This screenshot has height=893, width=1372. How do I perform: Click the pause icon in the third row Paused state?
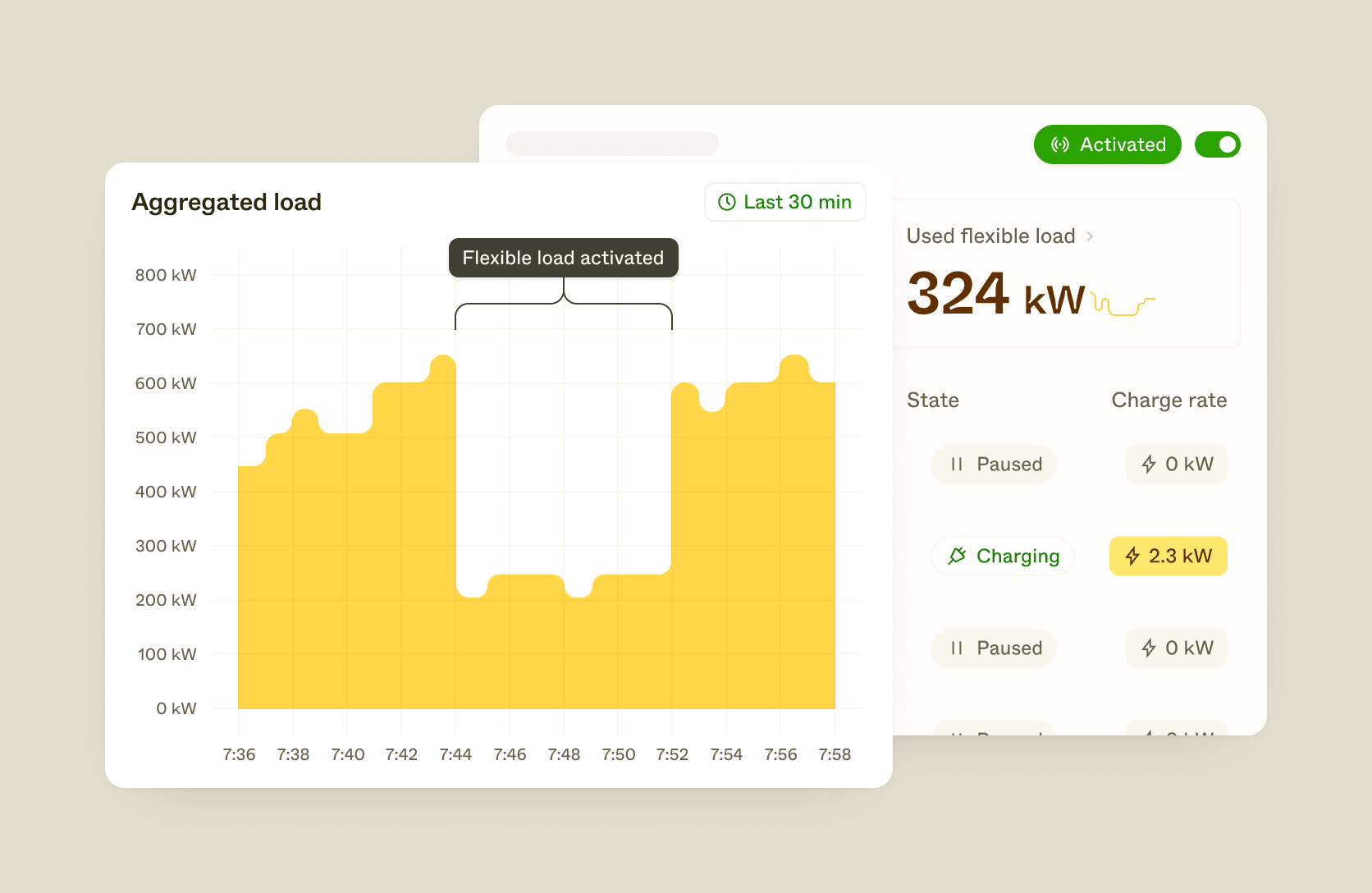pos(956,648)
